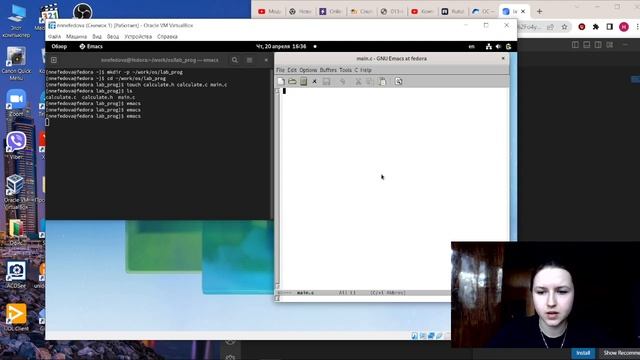Toggle the browser side panel icon
The height and width of the screenshot is (360, 640).
pyautogui.click(x=610, y=27)
